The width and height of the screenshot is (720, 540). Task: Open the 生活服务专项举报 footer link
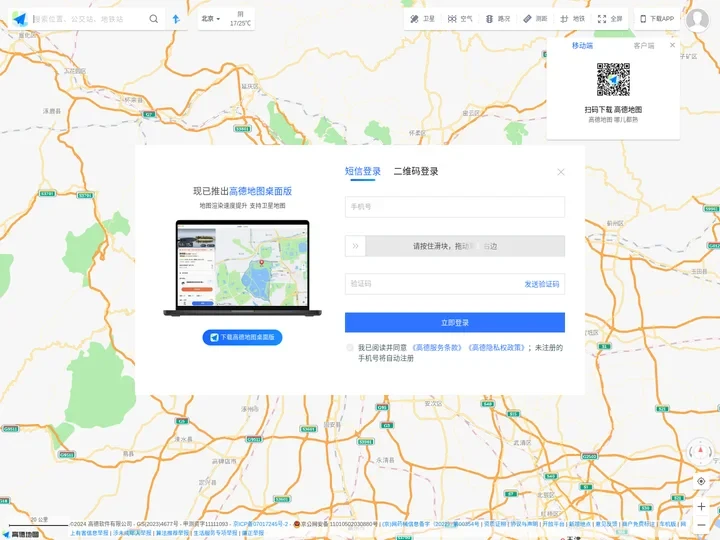(215, 533)
